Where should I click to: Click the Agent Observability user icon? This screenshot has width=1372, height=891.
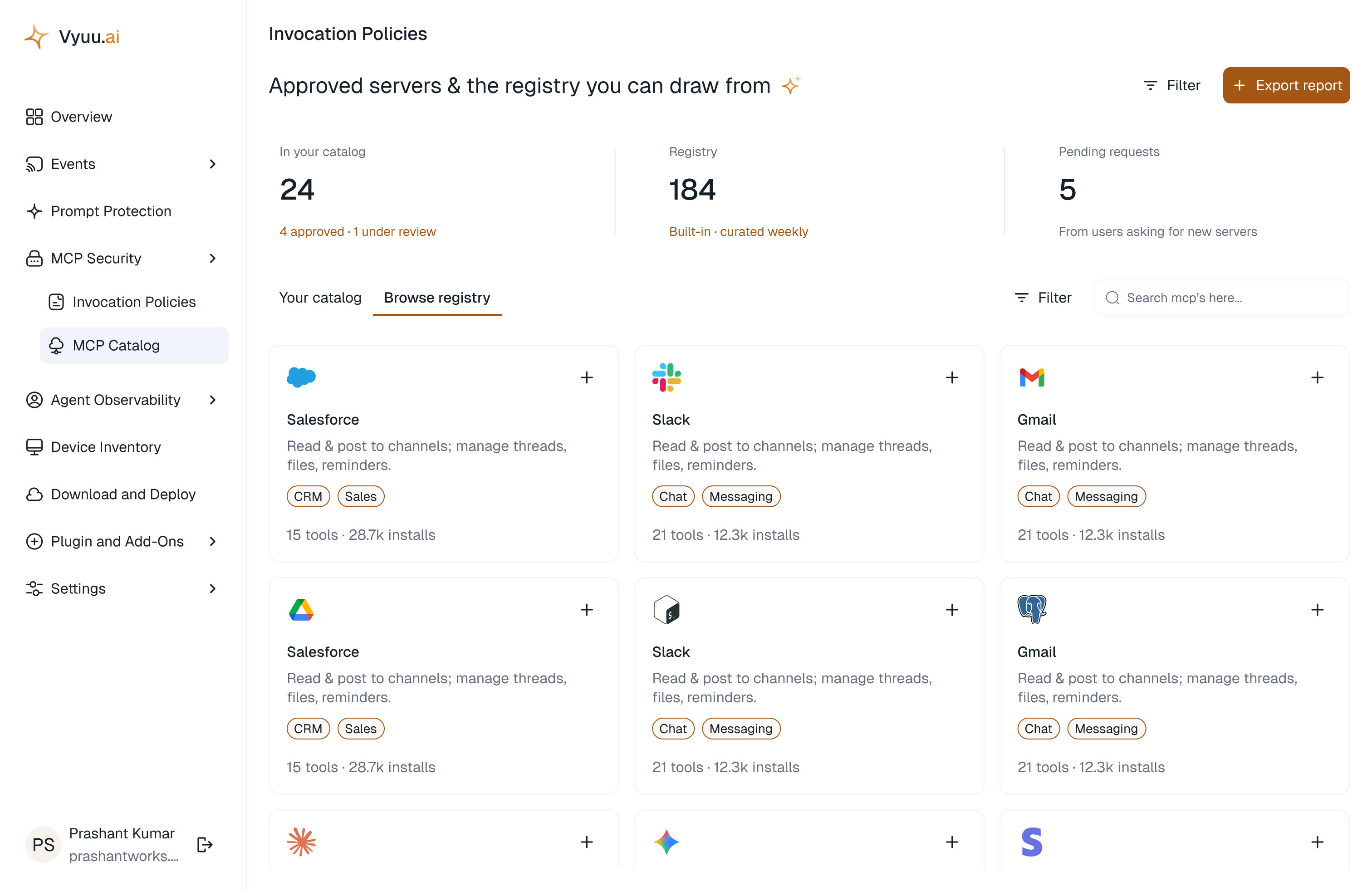[34, 399]
